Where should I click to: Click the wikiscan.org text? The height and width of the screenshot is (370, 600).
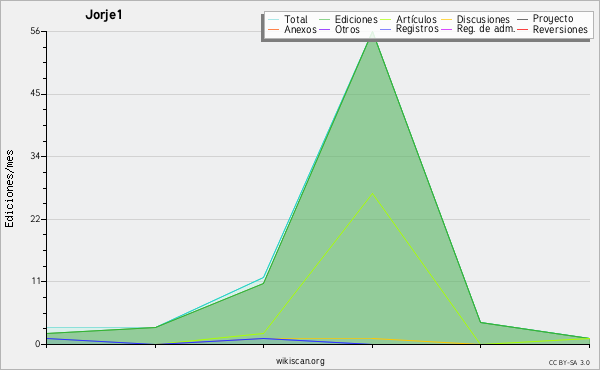[300, 361]
